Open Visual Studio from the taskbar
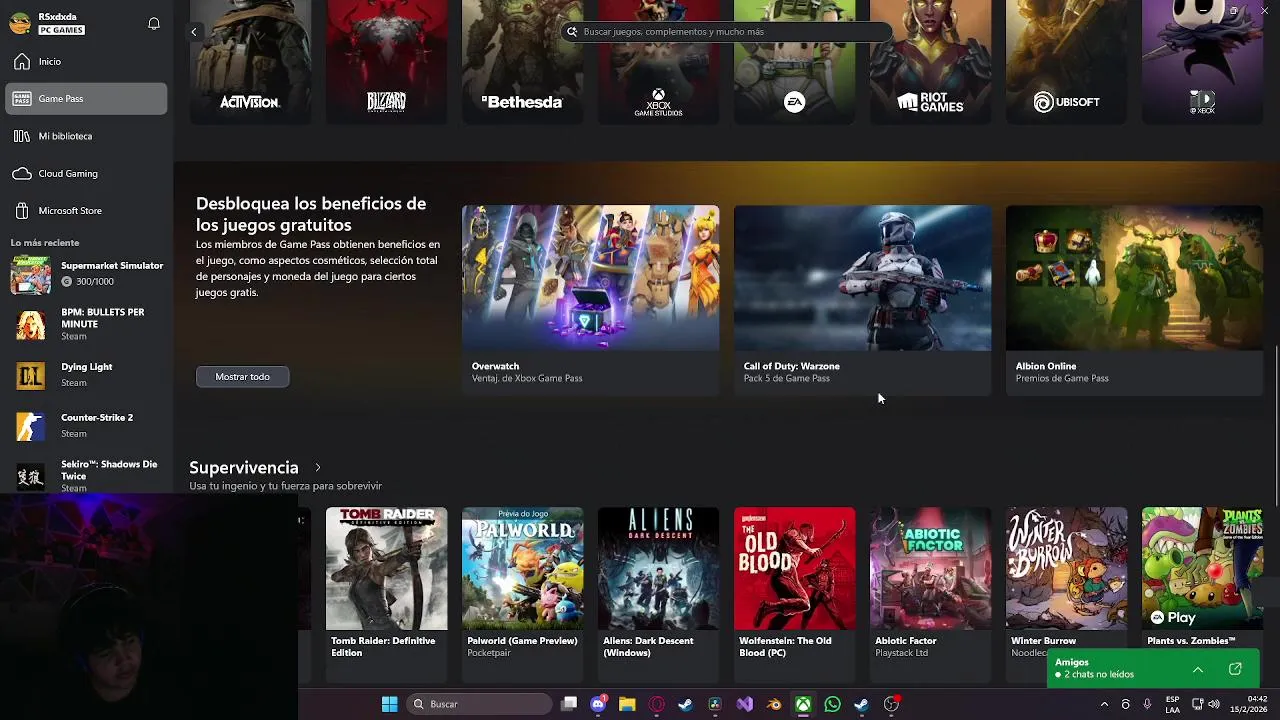The width and height of the screenshot is (1280, 720). pos(744,705)
